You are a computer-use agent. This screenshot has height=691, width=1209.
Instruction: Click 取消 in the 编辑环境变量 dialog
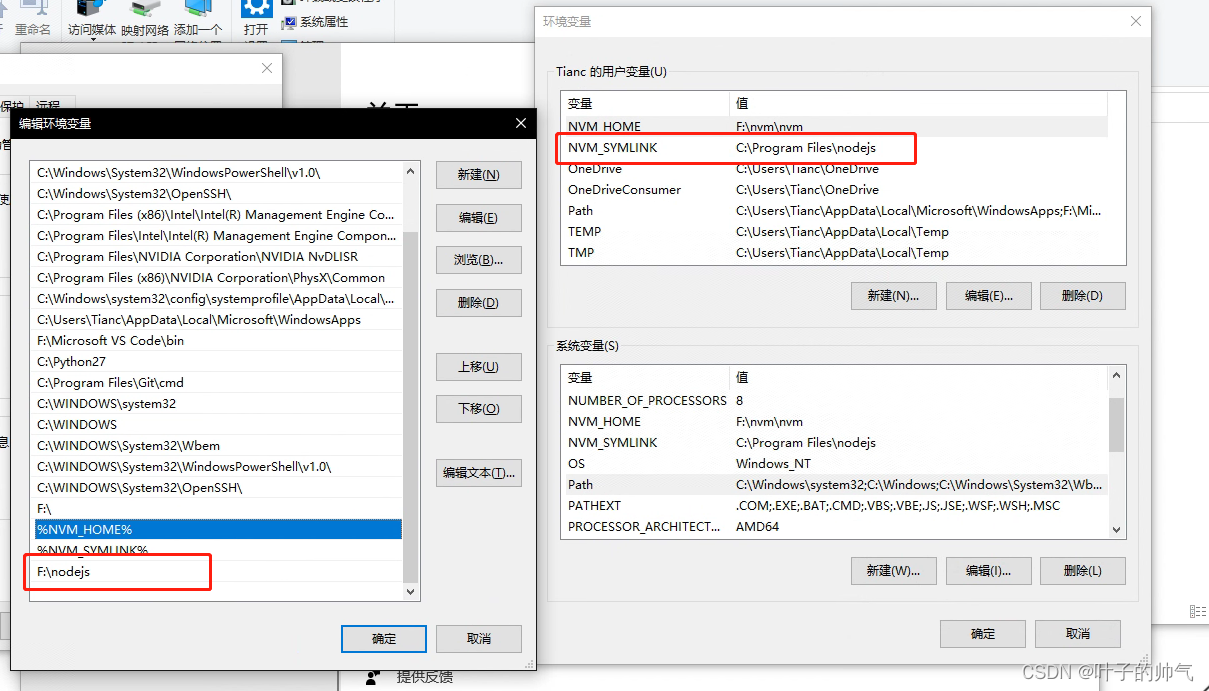tap(478, 638)
